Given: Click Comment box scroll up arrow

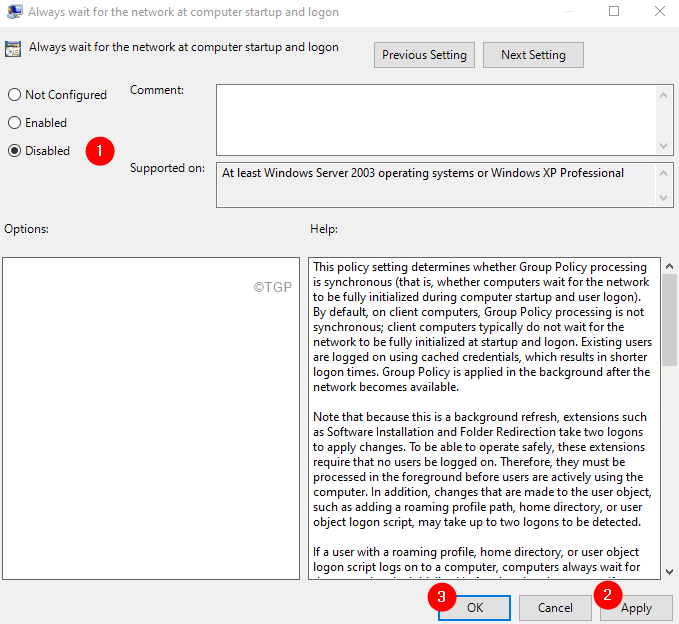Looking at the screenshot, I should click(x=663, y=95).
